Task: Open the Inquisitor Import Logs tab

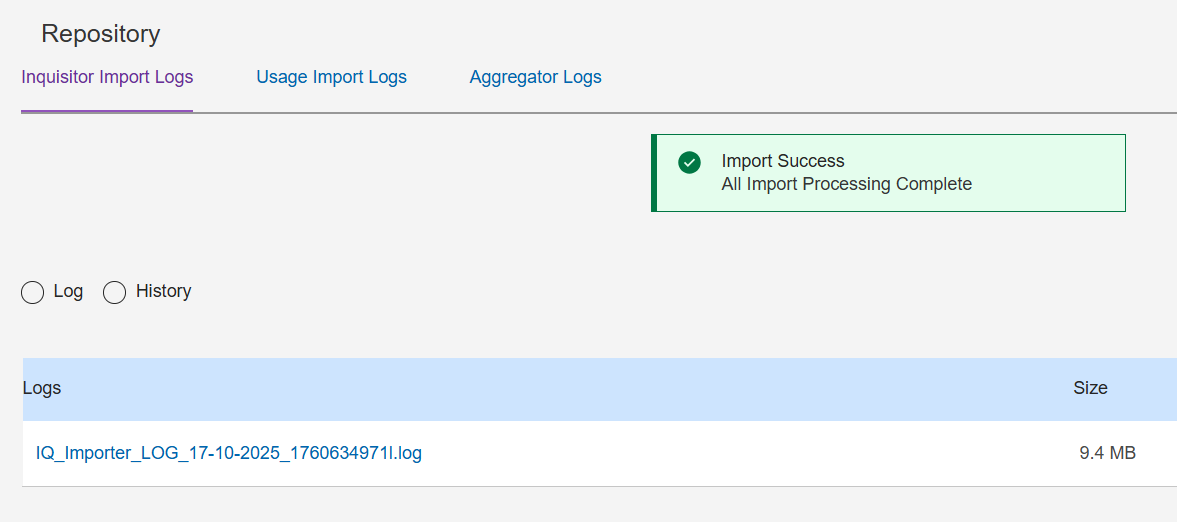Action: (107, 77)
